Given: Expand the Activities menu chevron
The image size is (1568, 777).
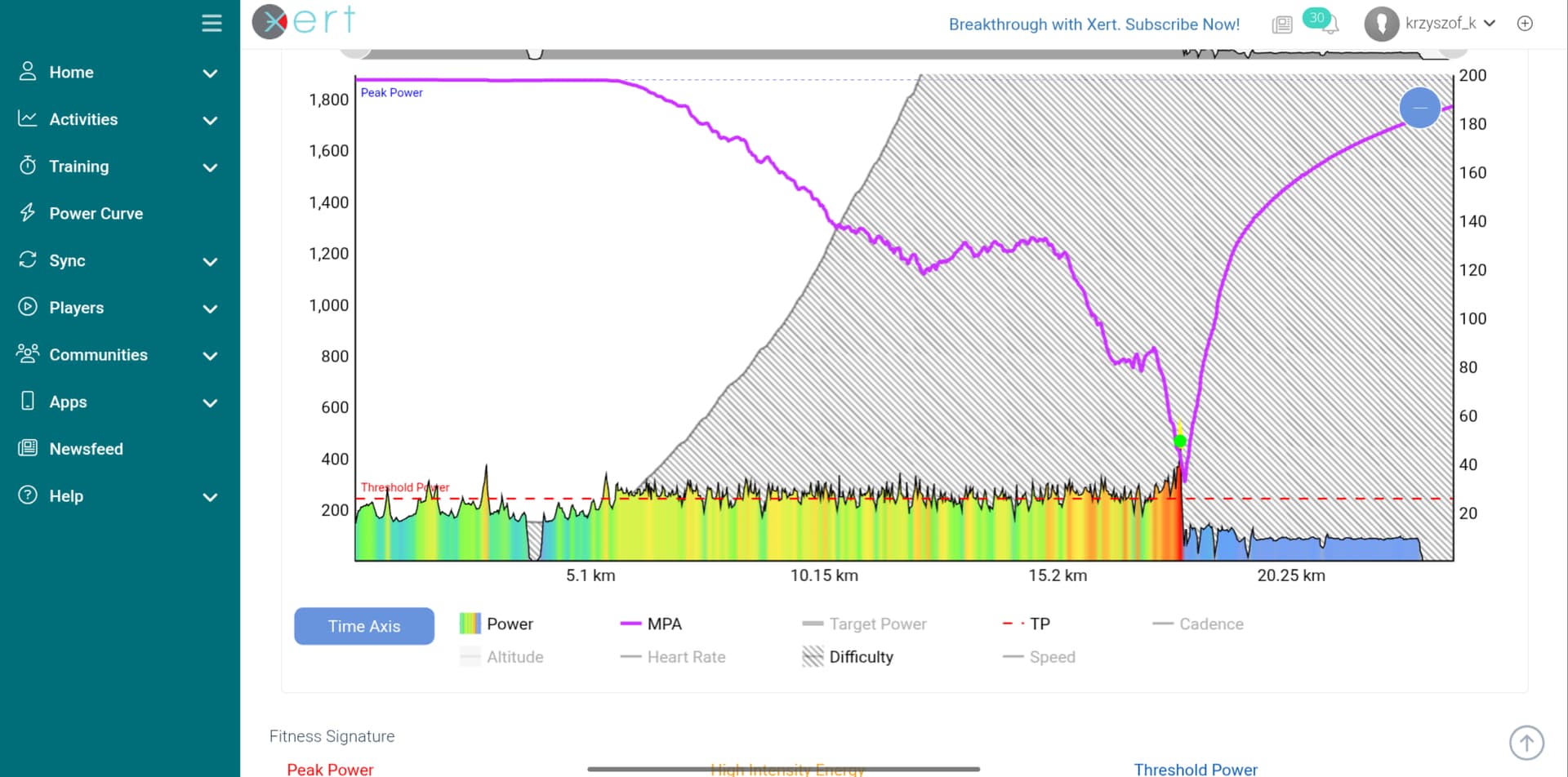Looking at the screenshot, I should point(210,120).
